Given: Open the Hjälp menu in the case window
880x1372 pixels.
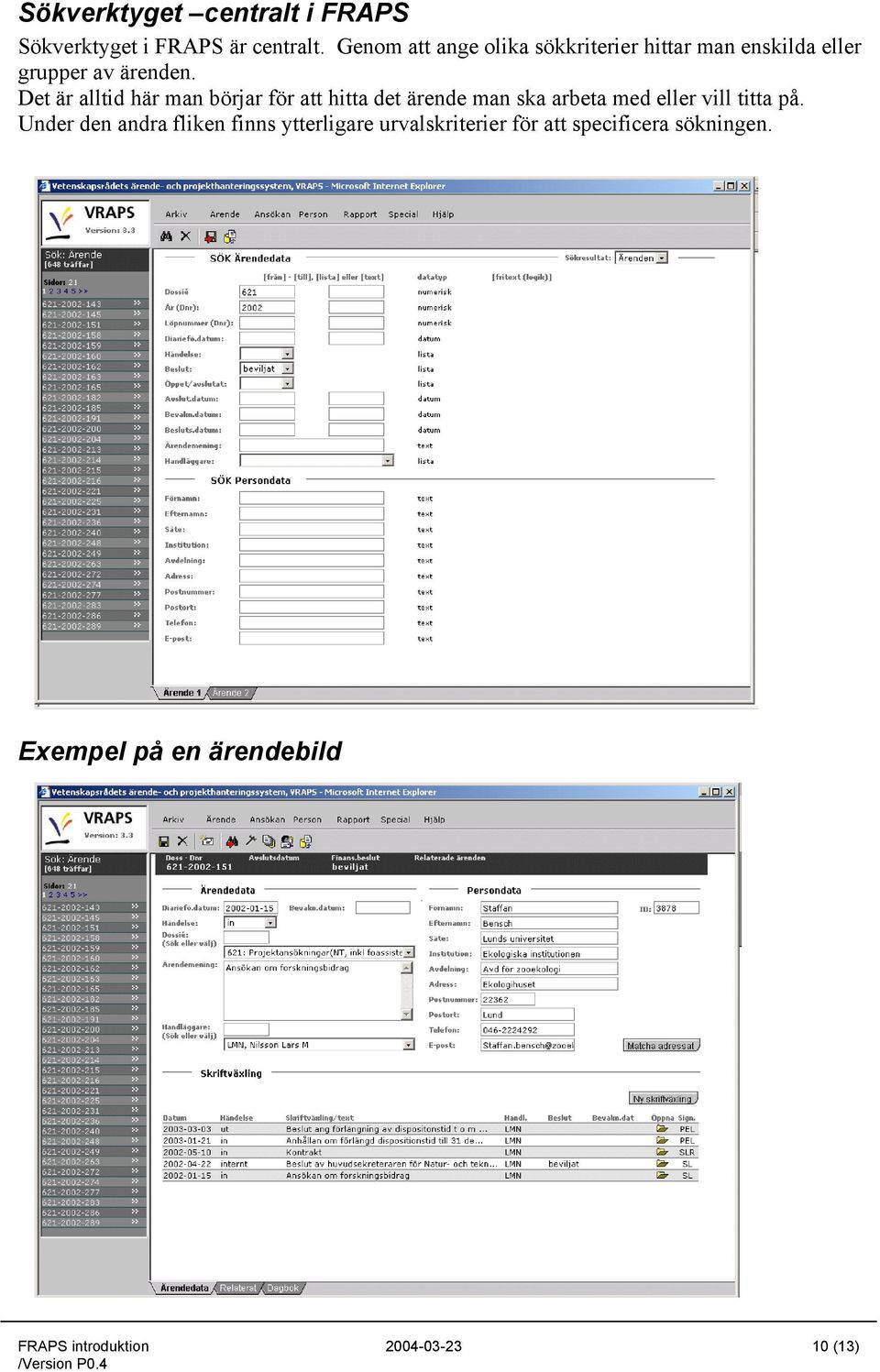Looking at the screenshot, I should pos(434,820).
